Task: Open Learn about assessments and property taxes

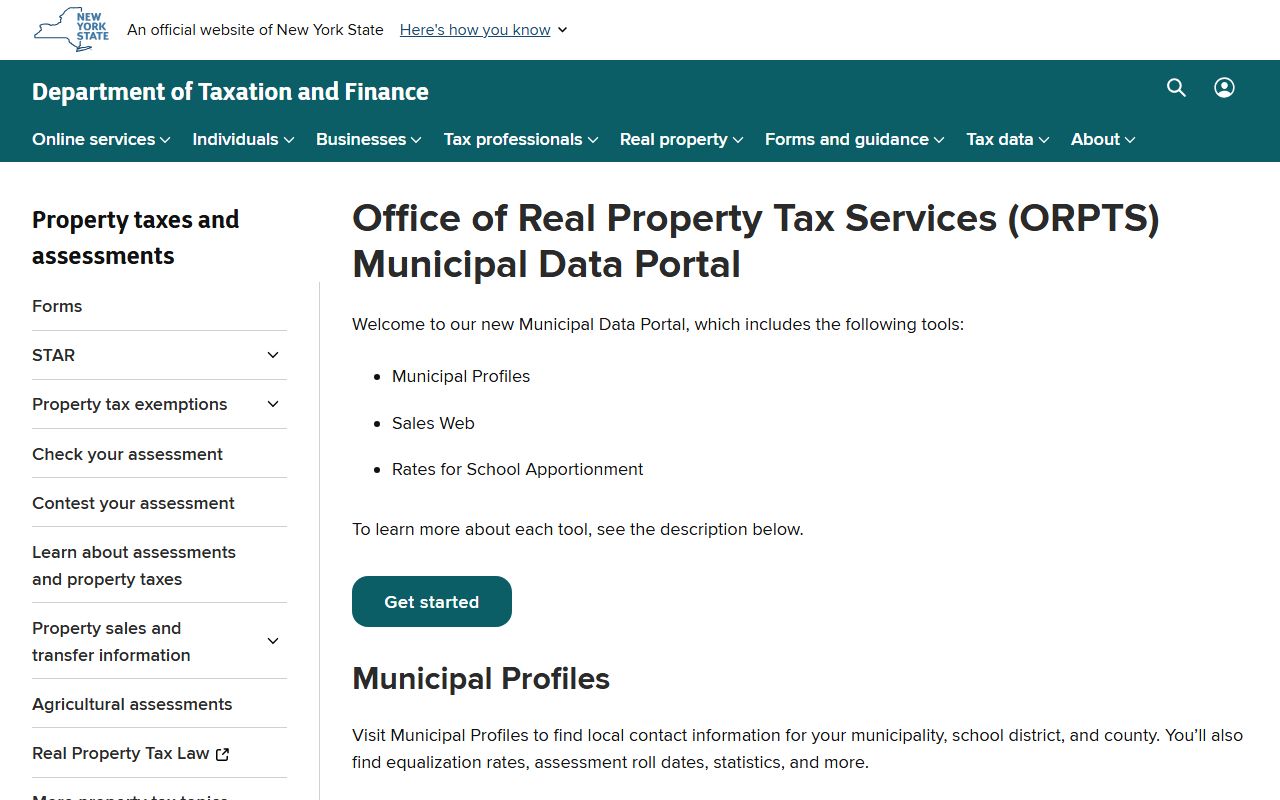Action: click(134, 566)
